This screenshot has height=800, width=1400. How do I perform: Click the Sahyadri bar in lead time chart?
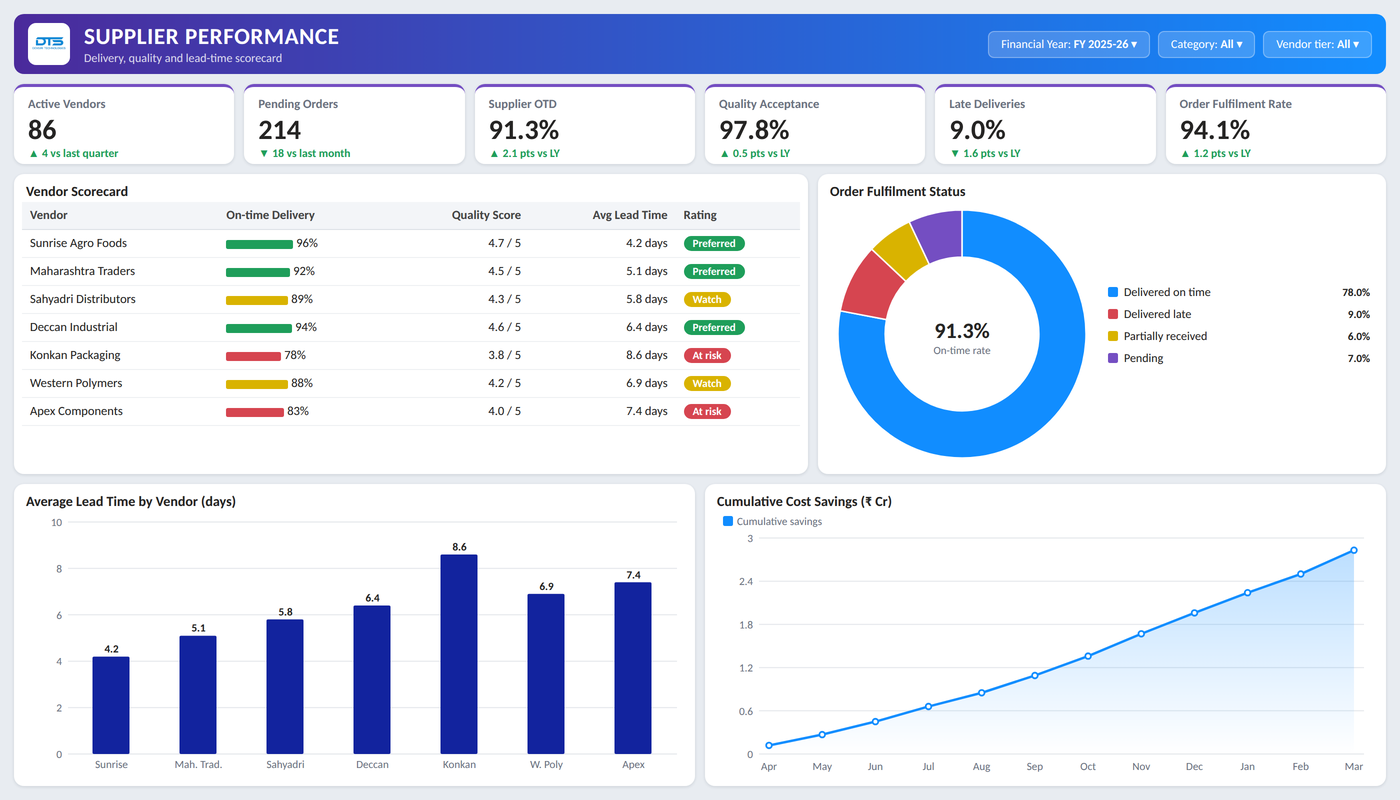pyautogui.click(x=285, y=687)
